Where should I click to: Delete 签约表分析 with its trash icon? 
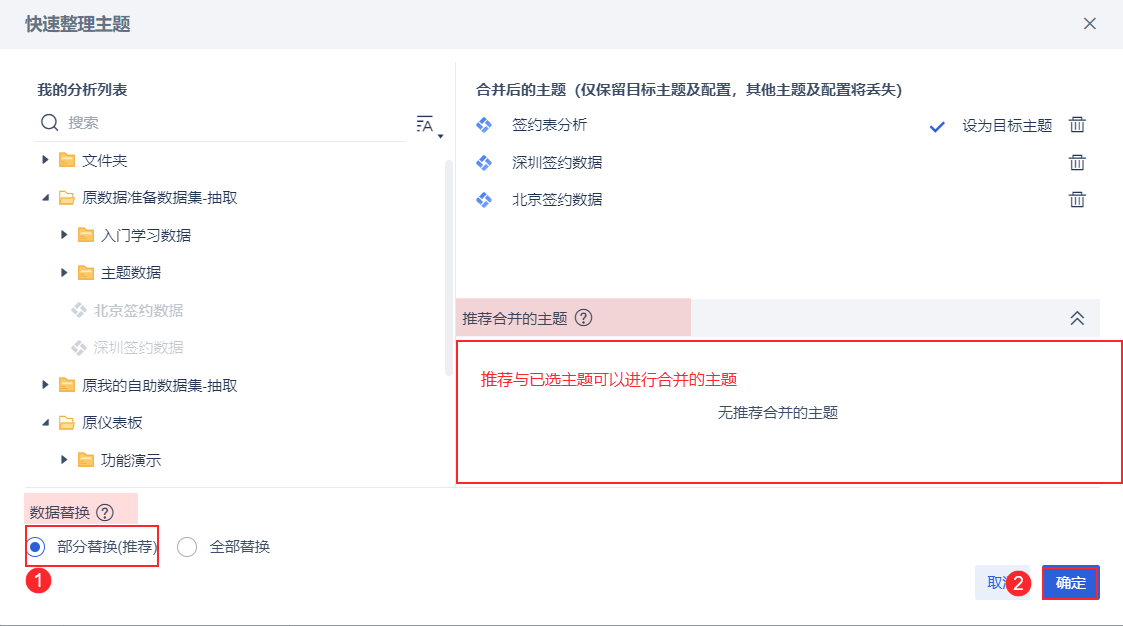1077,125
